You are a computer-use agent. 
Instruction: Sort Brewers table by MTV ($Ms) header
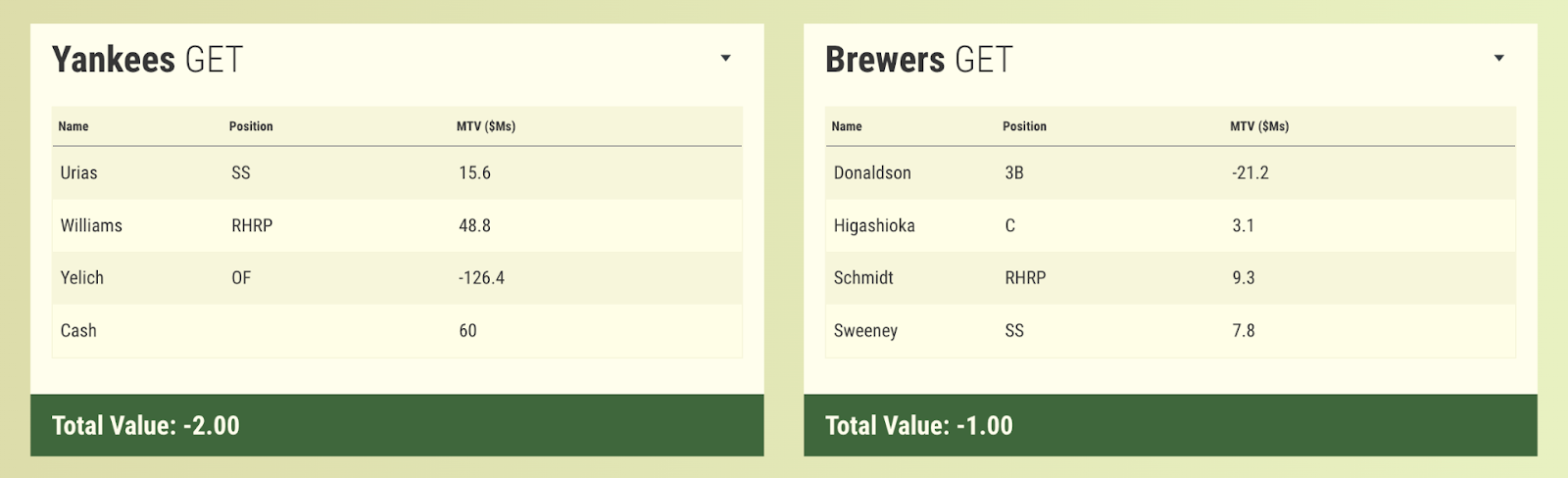coord(1259,126)
